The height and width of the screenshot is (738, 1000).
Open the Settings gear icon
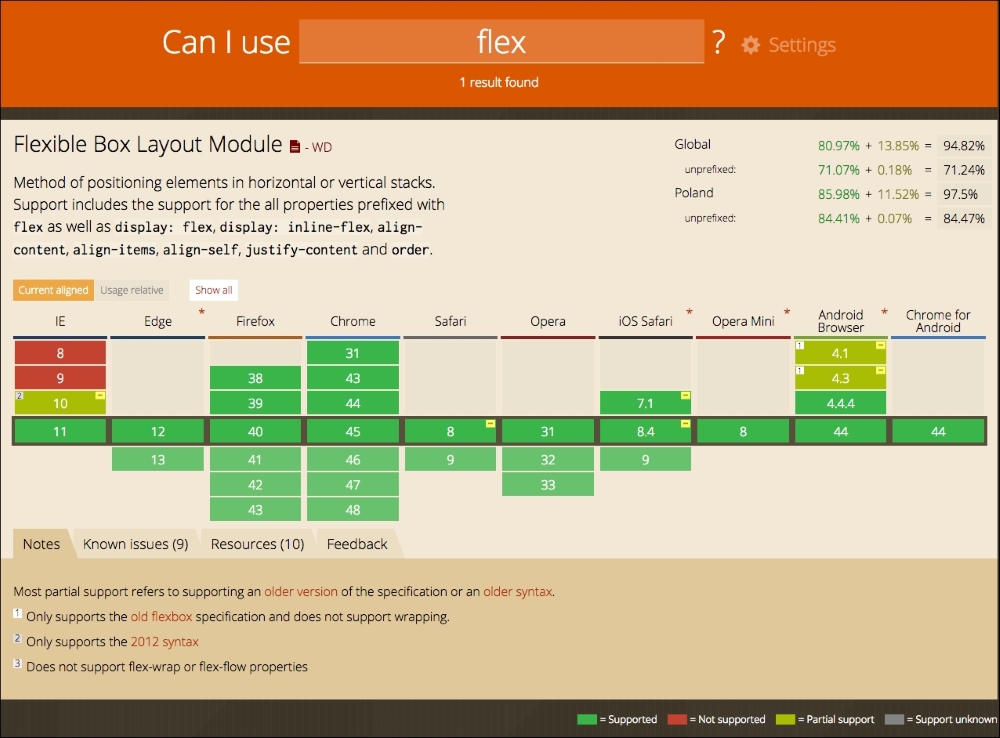(x=751, y=45)
